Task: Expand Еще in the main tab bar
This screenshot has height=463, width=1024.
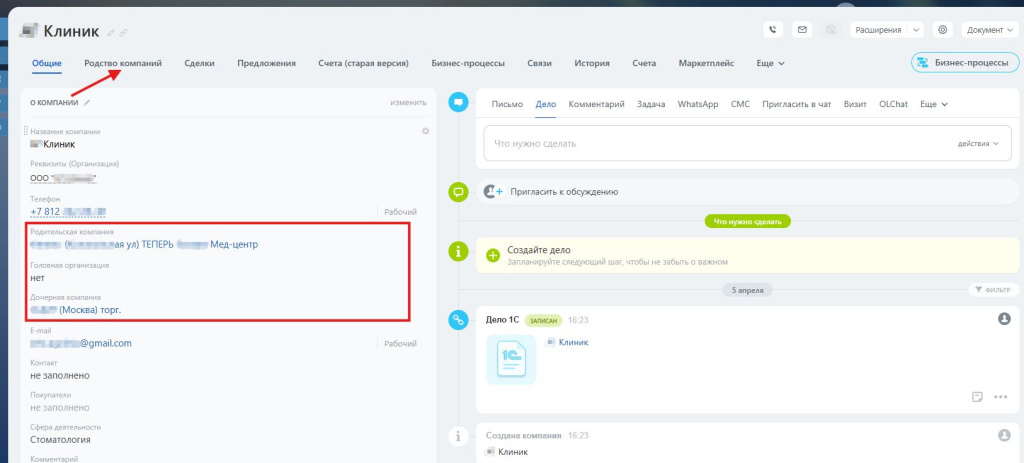Action: pyautogui.click(x=771, y=63)
